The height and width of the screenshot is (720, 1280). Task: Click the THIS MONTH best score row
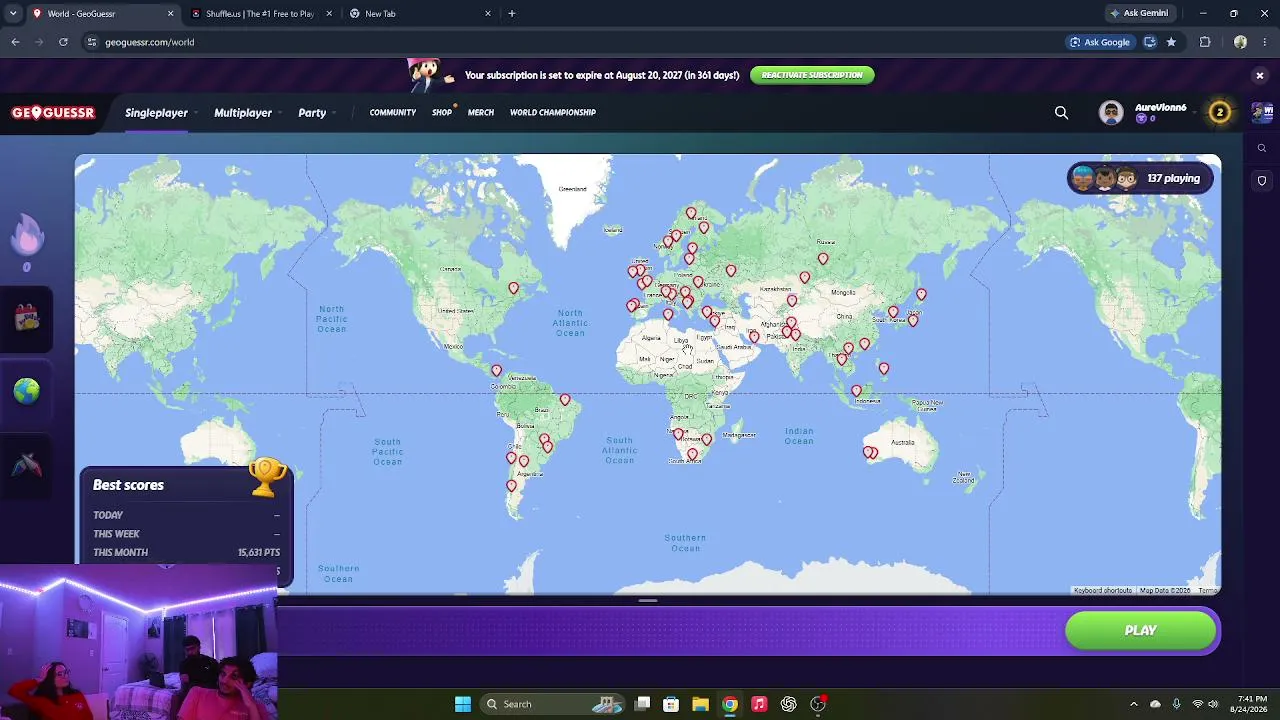[186, 552]
